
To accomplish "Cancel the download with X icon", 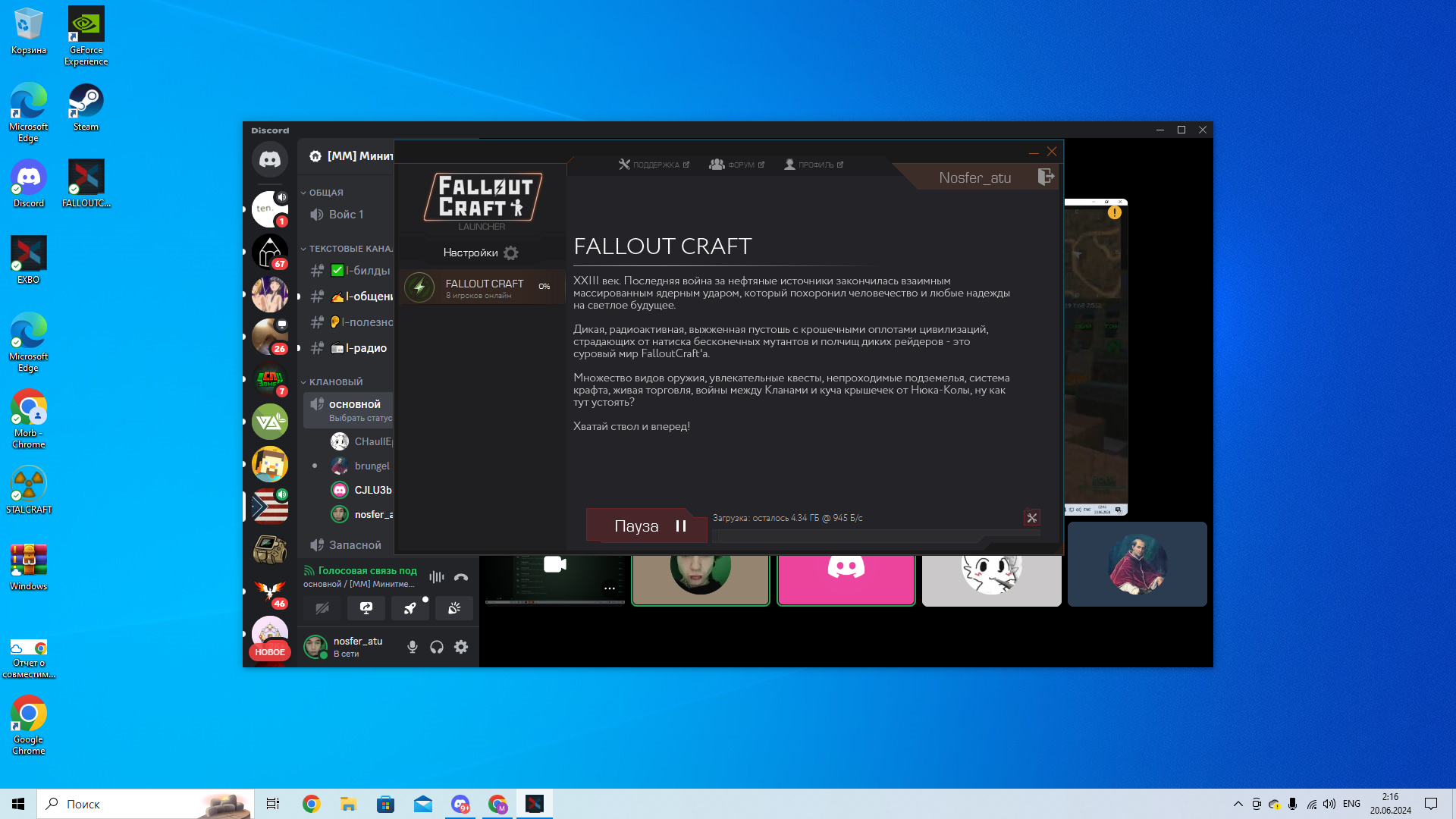I will coord(1032,518).
